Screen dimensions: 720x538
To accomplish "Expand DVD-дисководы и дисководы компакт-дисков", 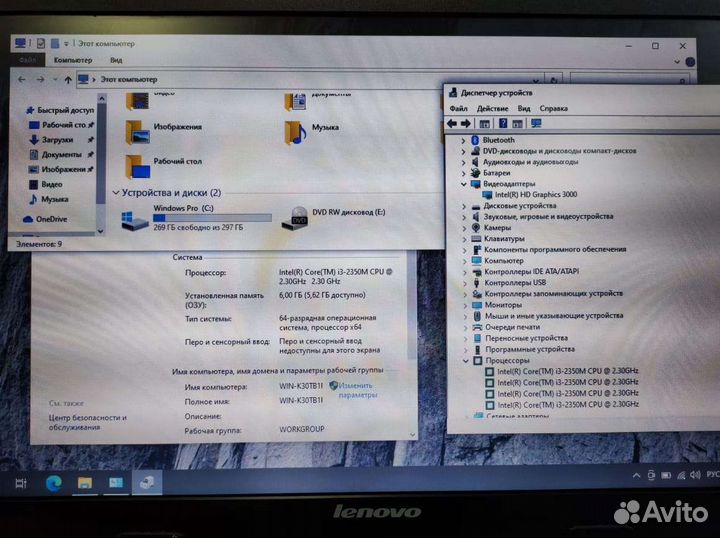I will 463,151.
